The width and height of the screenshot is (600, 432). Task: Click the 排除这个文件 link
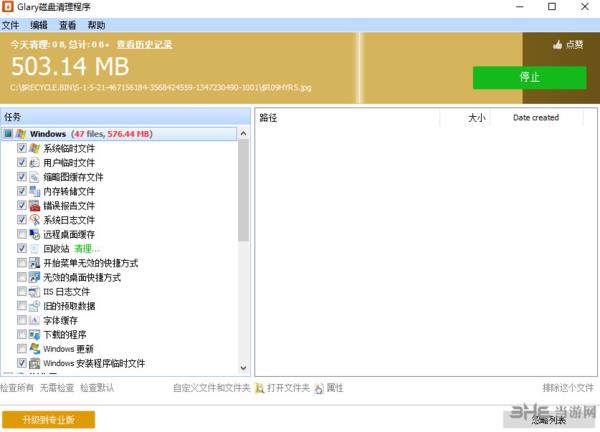point(568,388)
